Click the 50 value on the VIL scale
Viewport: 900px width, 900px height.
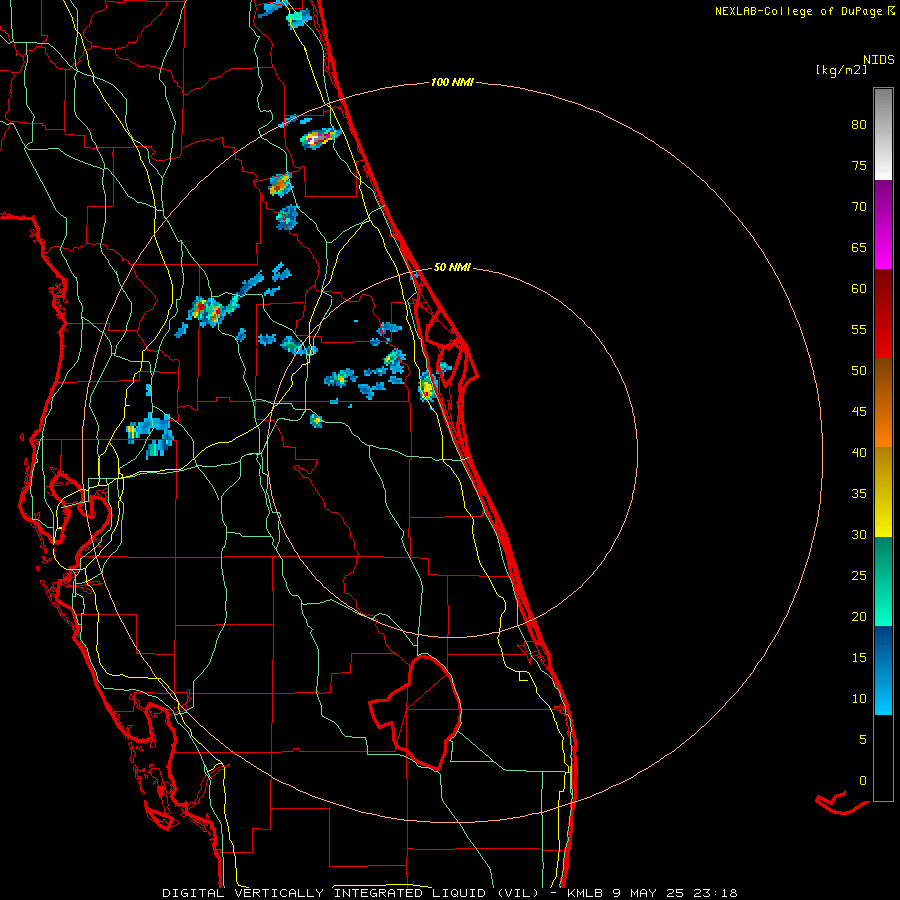pos(859,370)
